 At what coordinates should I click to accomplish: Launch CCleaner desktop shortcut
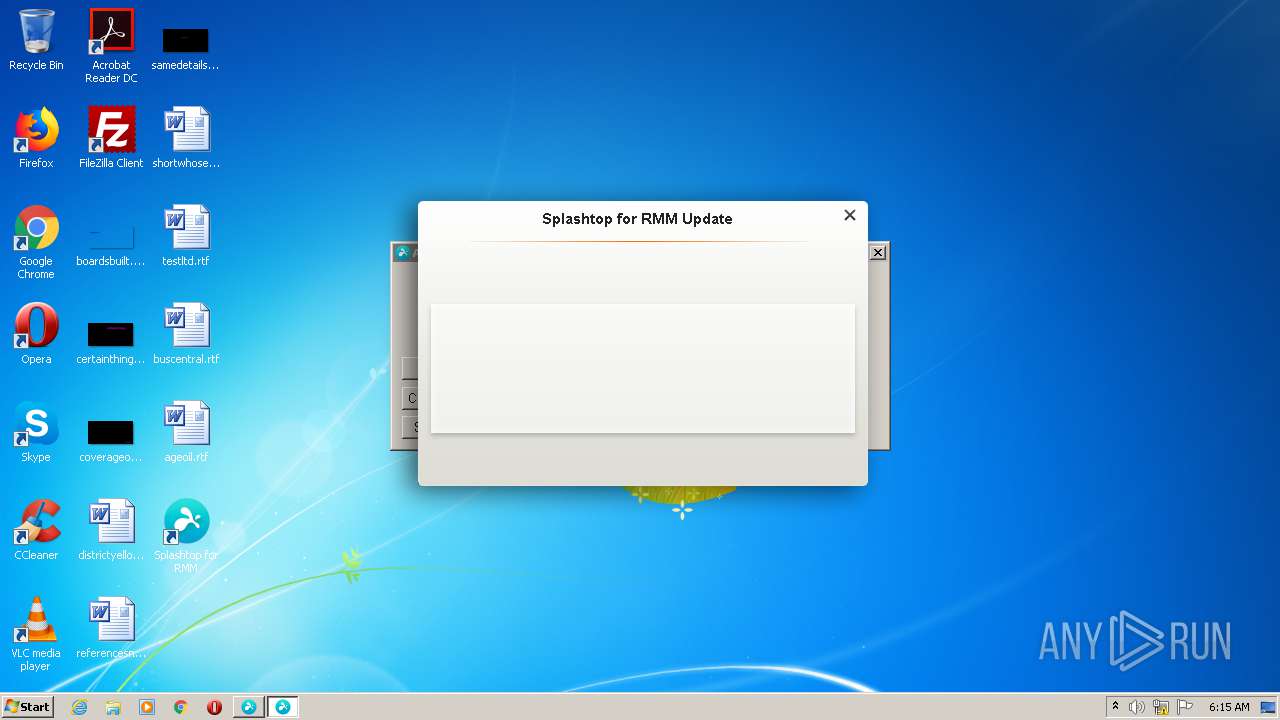36,530
